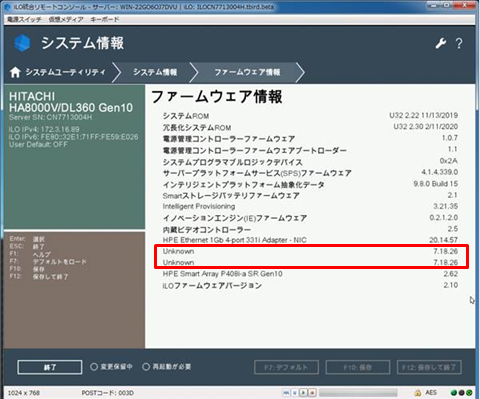Screen dimensions: 480x399
Task: Select iLOファームウェアバージョン row
Action: (x=310, y=285)
